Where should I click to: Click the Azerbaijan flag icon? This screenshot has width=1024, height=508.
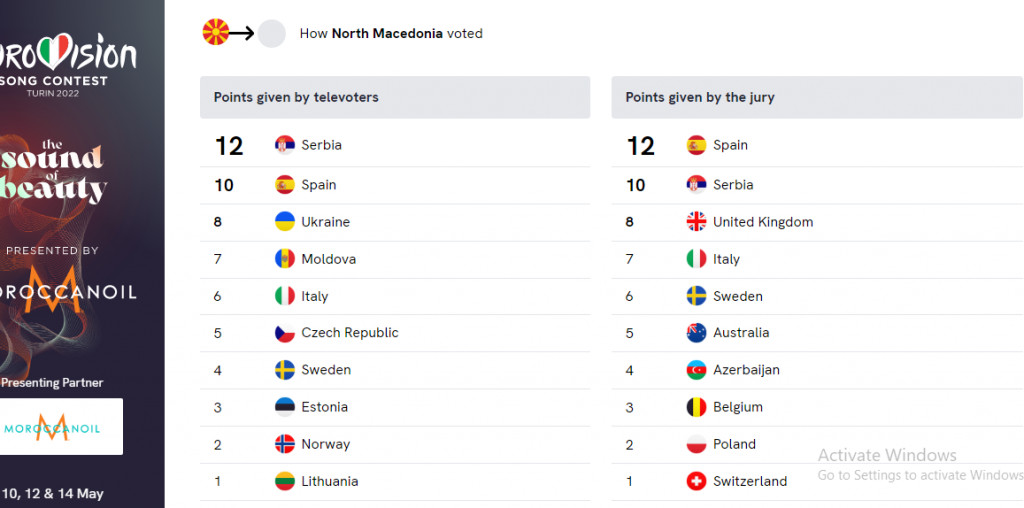(696, 370)
